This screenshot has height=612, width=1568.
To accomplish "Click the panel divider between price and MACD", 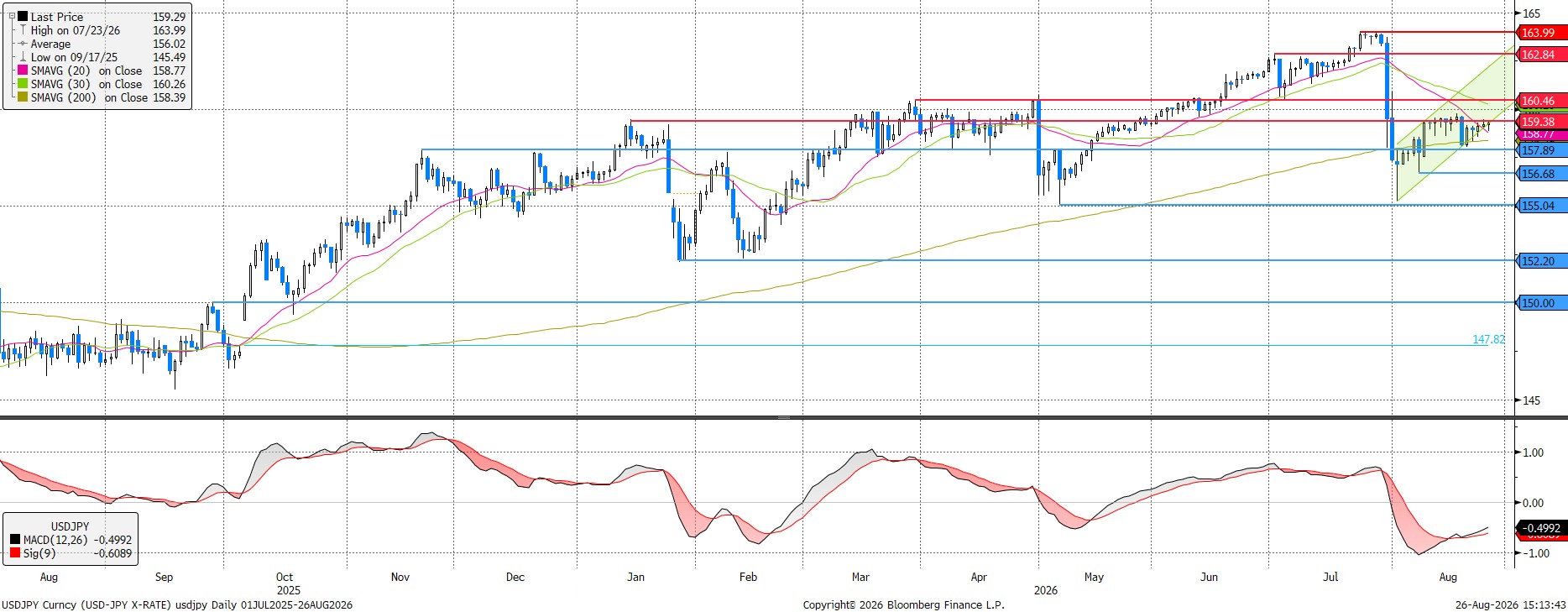I will click(783, 417).
